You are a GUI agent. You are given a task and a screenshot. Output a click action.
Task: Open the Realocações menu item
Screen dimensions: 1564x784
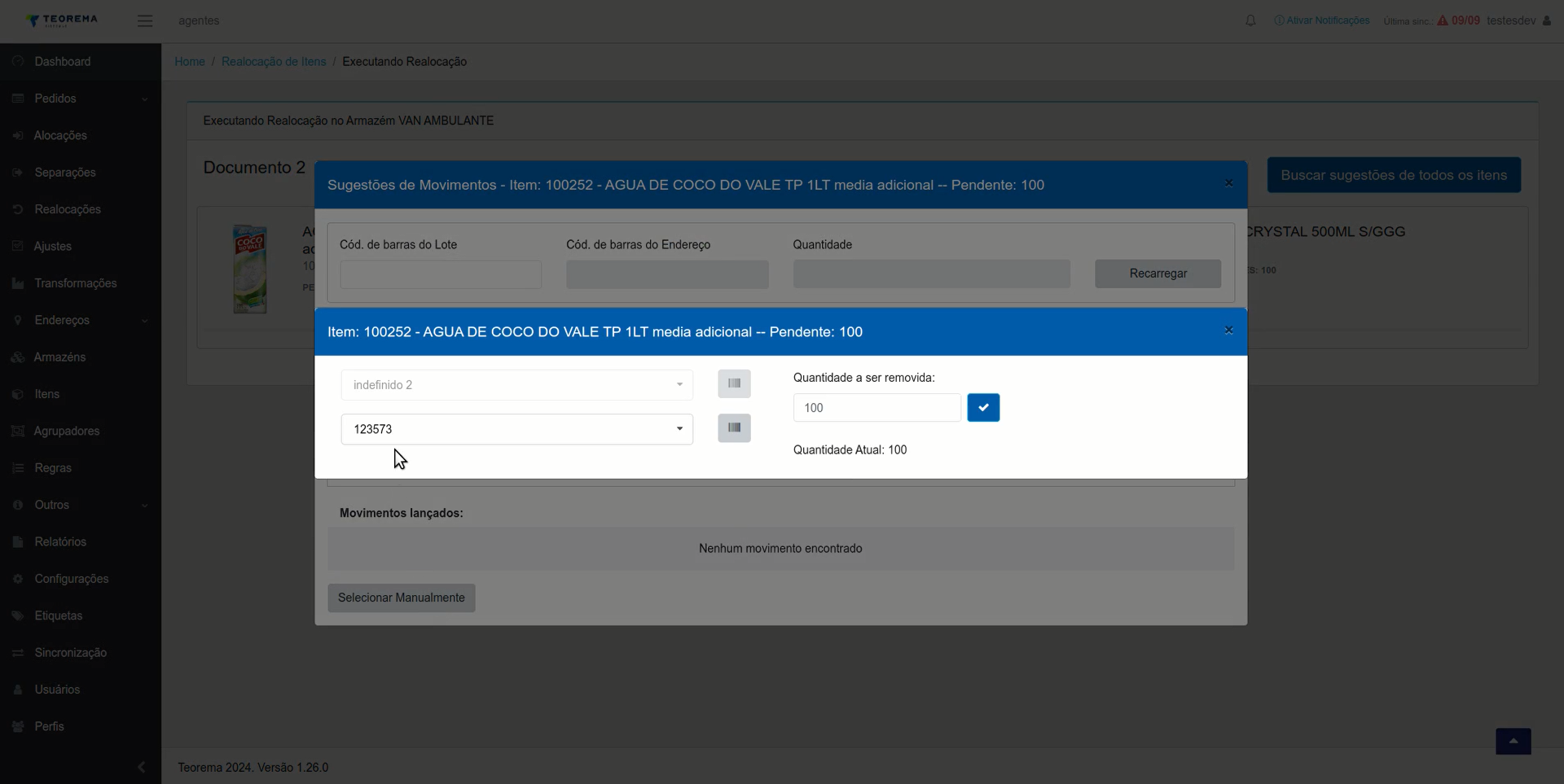[68, 209]
